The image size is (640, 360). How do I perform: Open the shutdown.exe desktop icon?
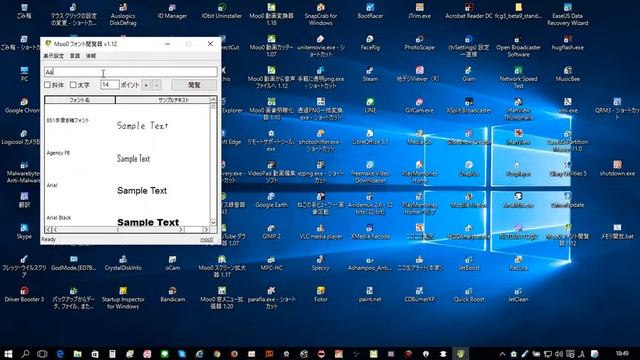pos(617,169)
